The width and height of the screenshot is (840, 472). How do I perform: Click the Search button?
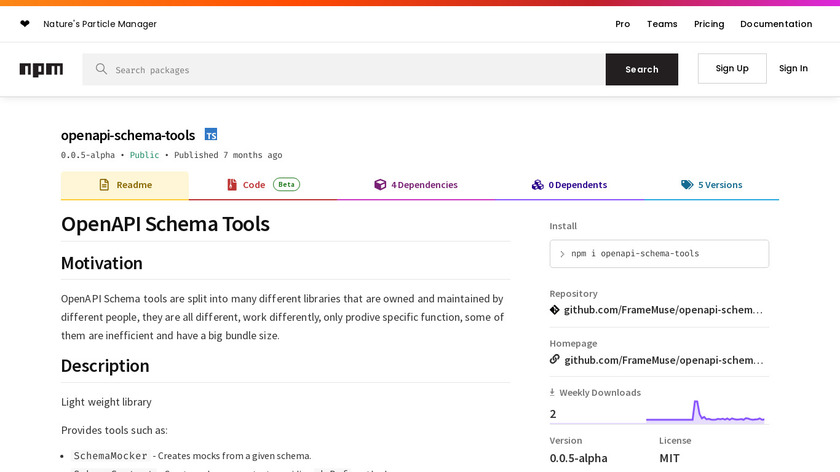coord(642,69)
